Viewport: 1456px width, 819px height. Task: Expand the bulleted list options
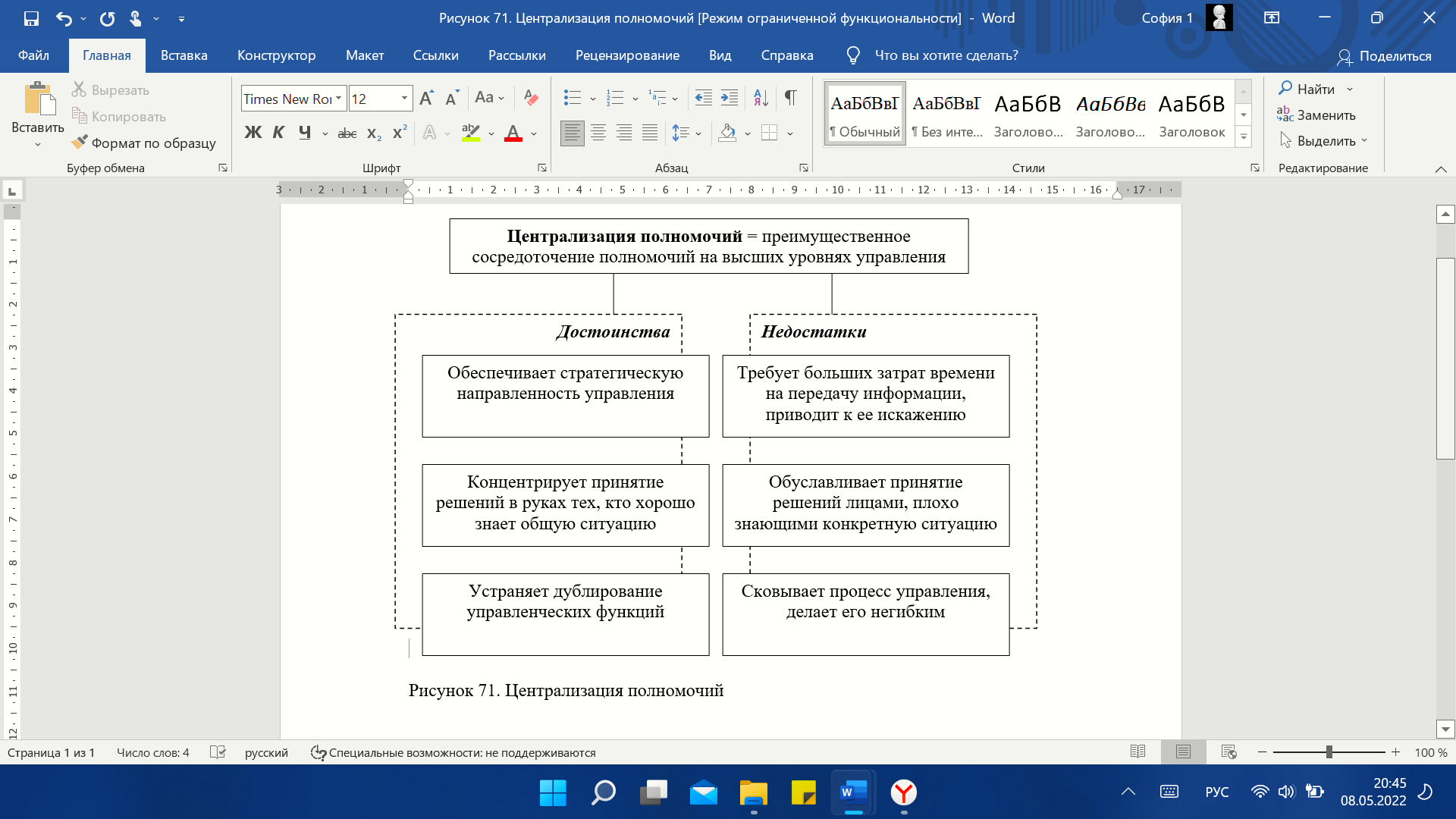[x=593, y=99]
